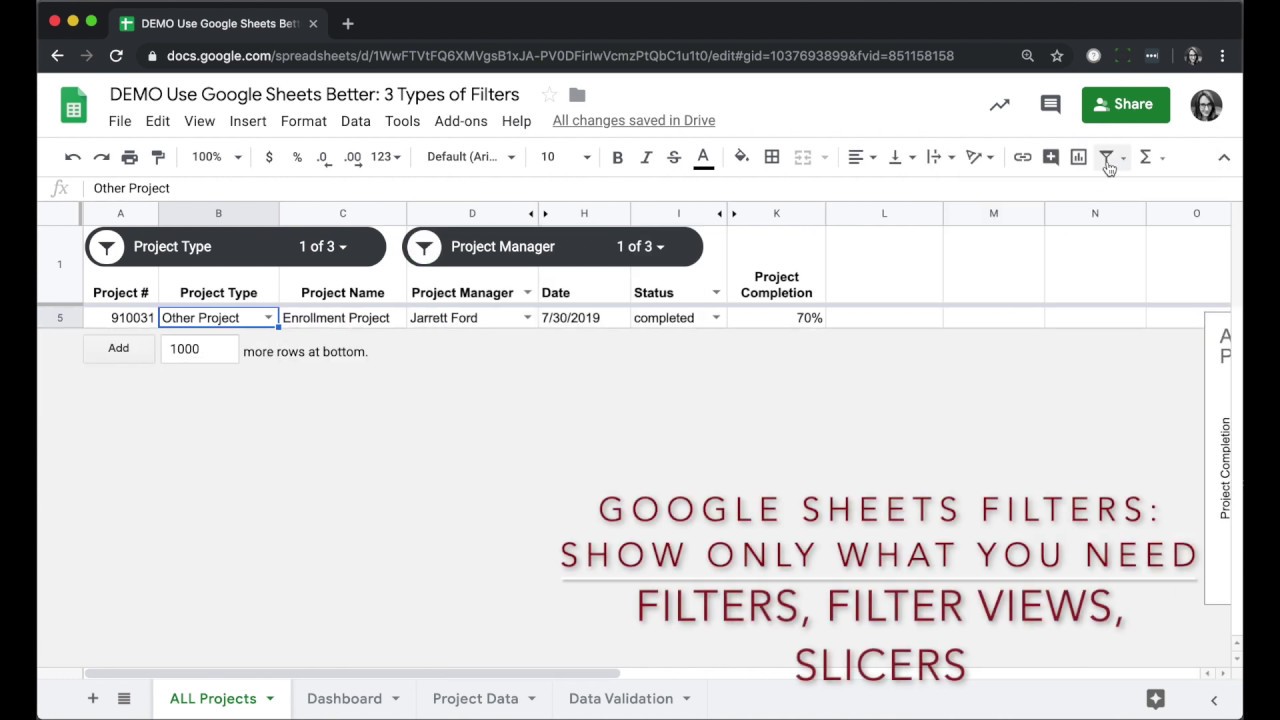Add a new sheet
Image resolution: width=1280 pixels, height=720 pixels.
(93, 699)
